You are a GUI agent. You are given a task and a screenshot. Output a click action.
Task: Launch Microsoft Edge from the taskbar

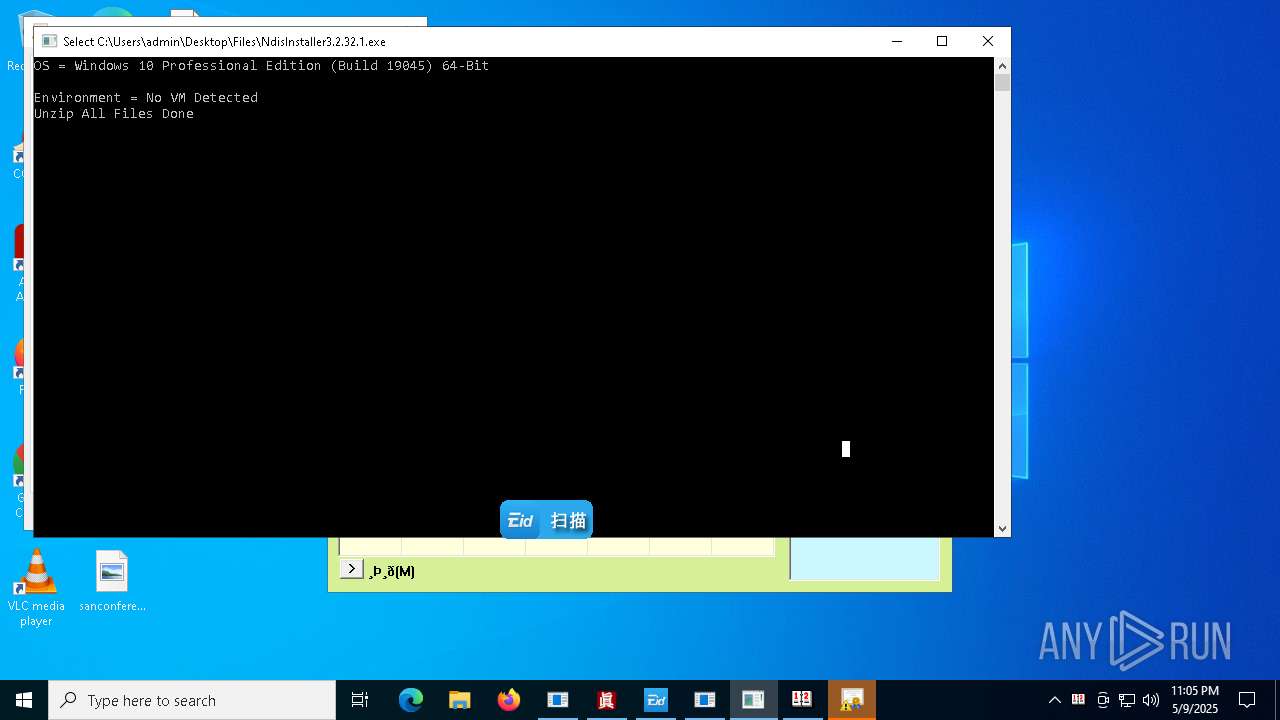coord(411,700)
